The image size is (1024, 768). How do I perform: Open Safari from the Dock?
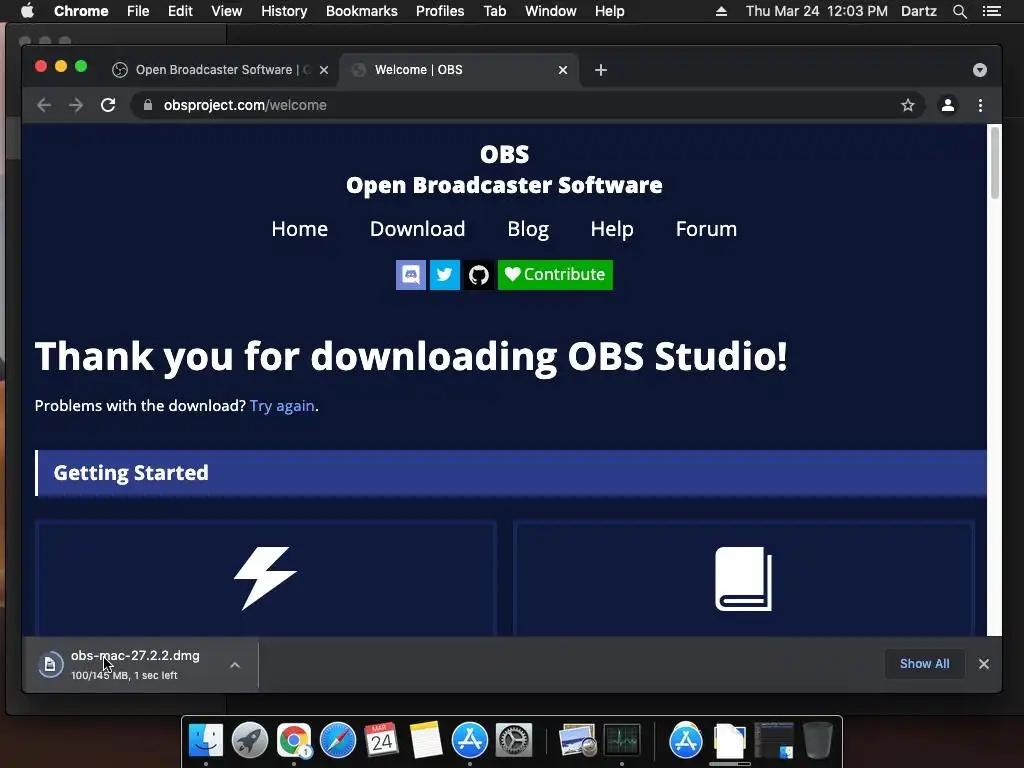[x=338, y=741]
